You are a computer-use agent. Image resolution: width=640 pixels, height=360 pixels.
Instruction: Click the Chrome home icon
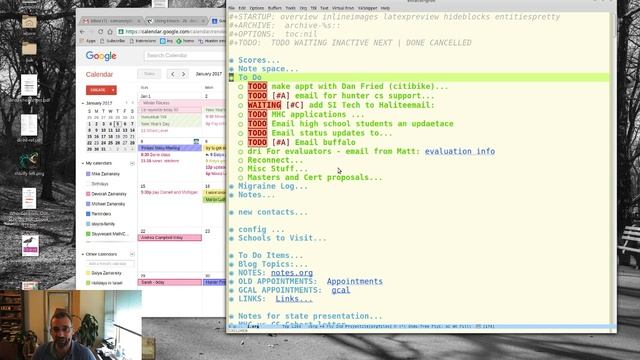tap(110, 31)
